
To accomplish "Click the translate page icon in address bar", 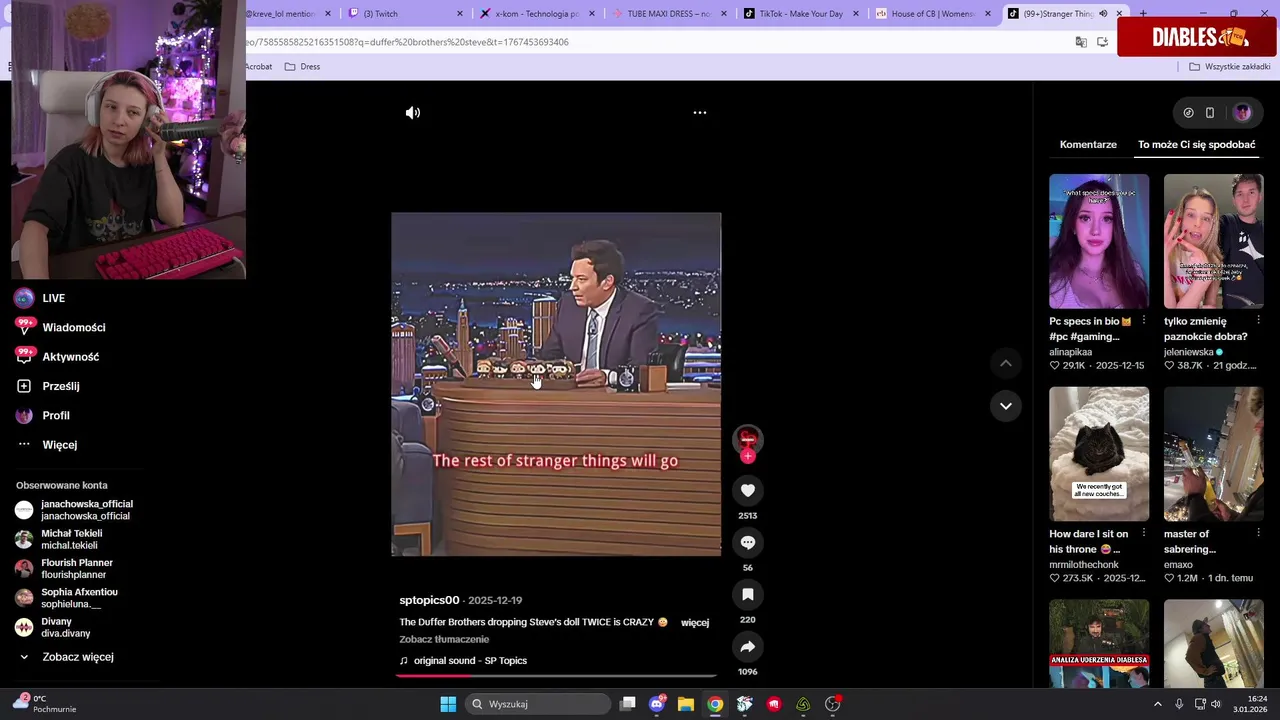I will [1081, 42].
